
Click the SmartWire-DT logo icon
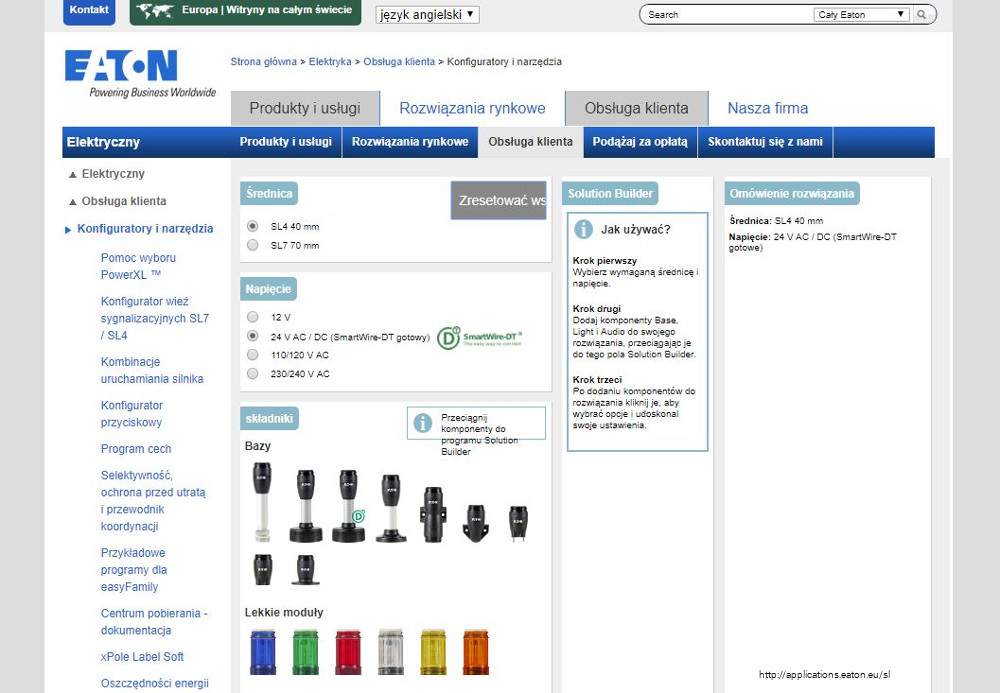coord(481,337)
